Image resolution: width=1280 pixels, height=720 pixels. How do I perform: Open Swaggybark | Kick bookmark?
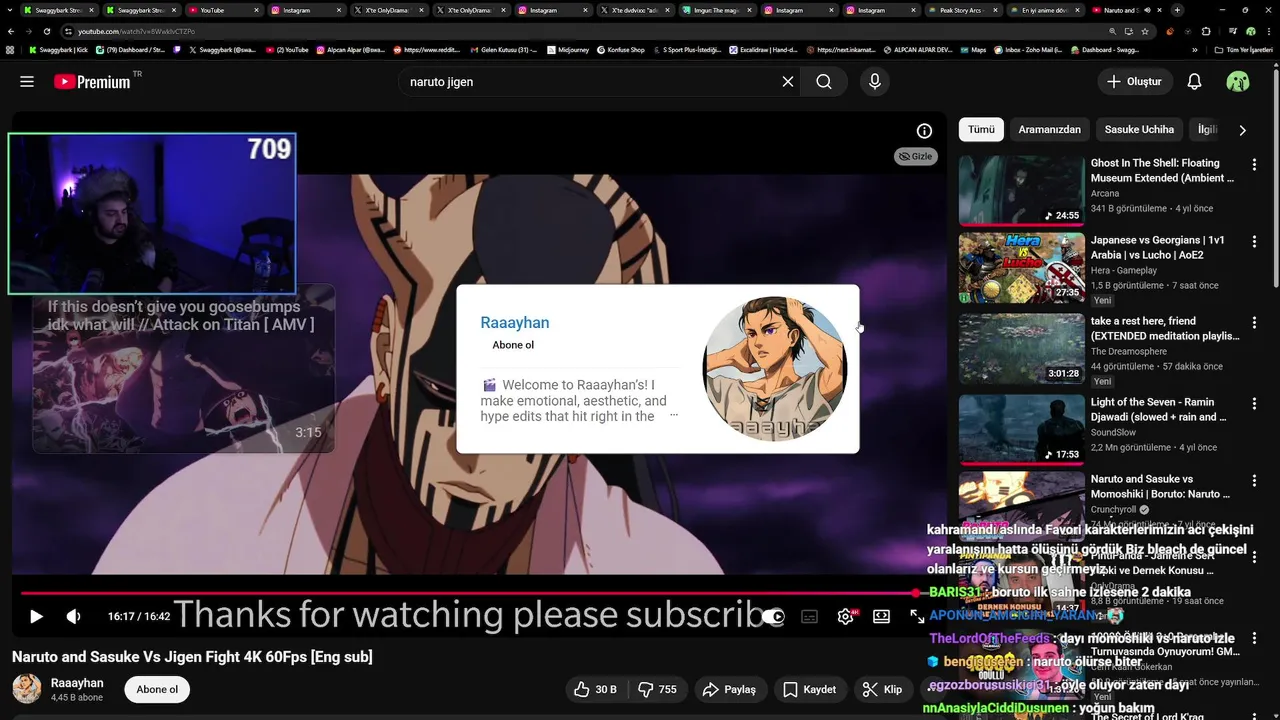tap(58, 49)
